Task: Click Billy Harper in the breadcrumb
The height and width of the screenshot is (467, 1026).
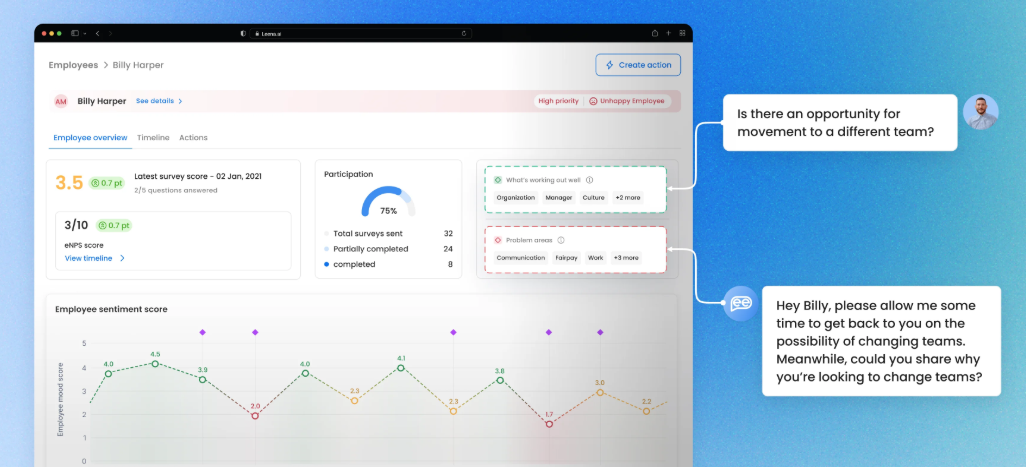Action: coord(138,65)
